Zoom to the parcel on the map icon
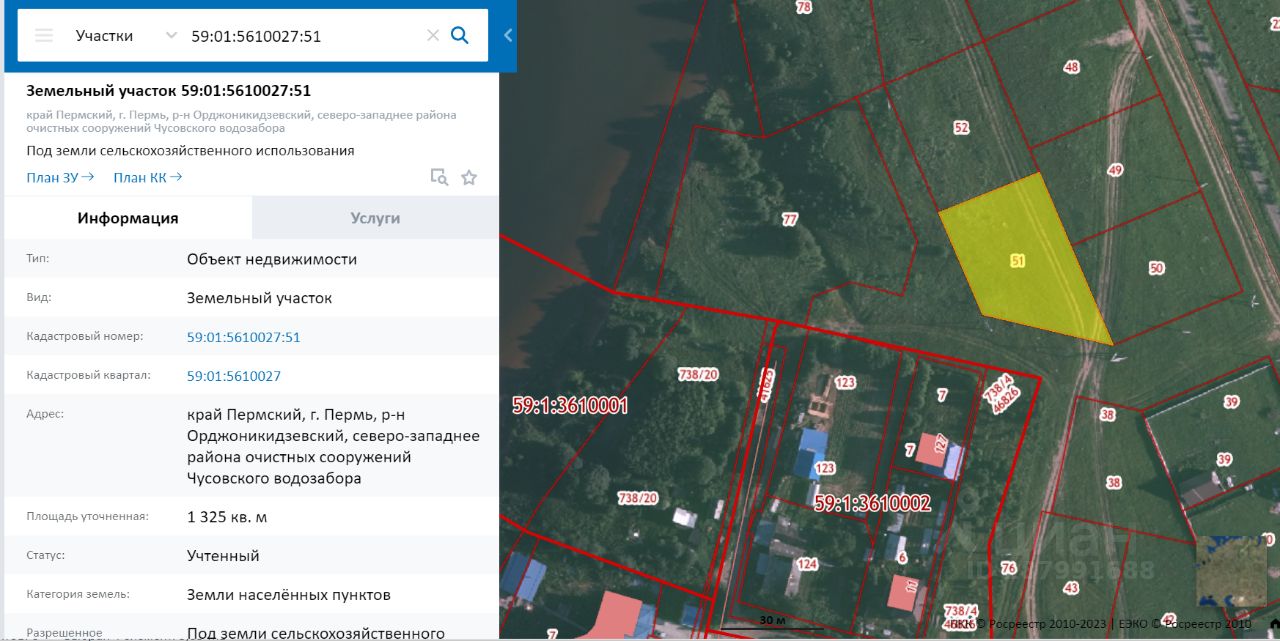 coord(439,177)
